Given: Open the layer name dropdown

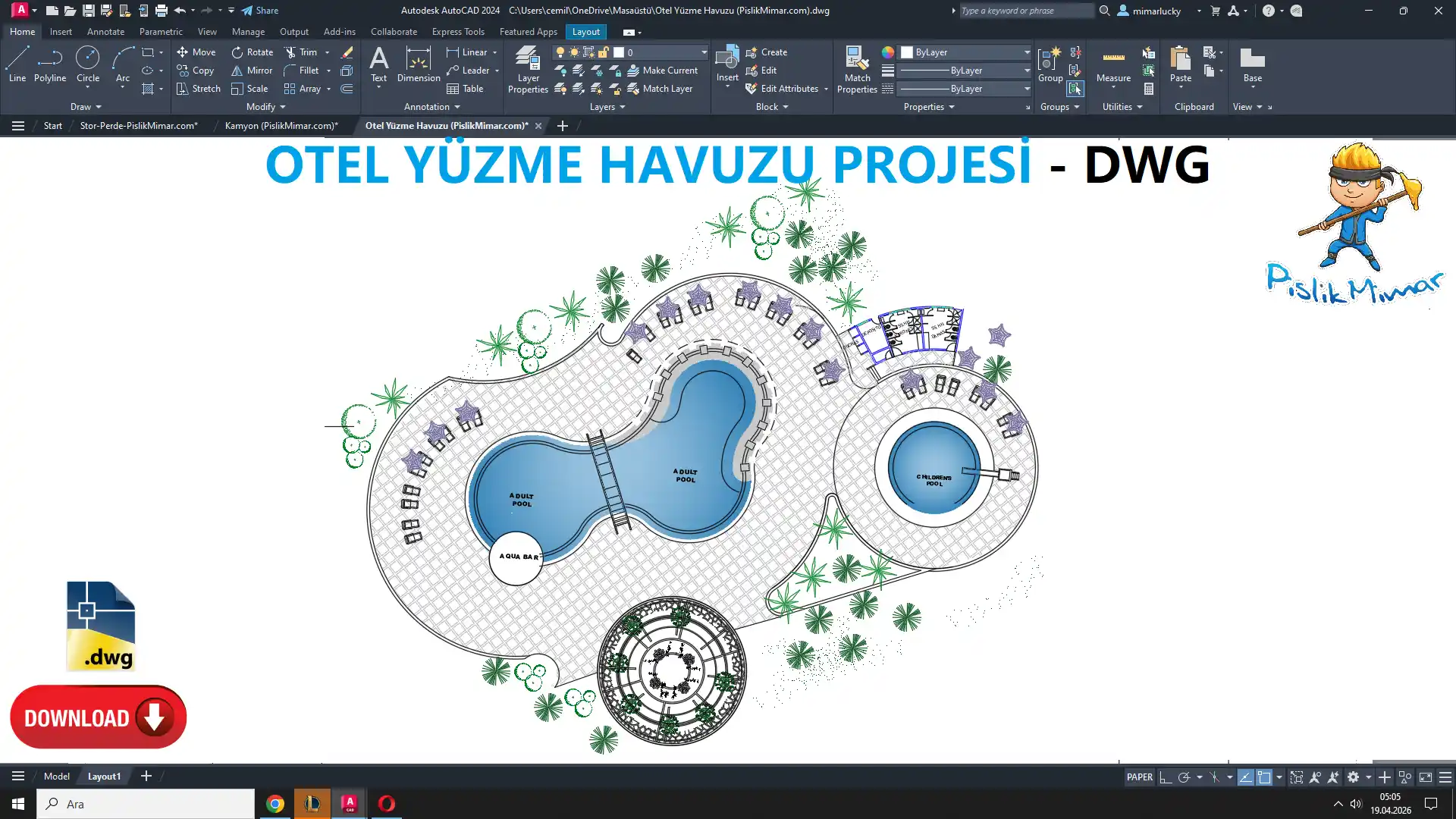Looking at the screenshot, I should point(704,52).
